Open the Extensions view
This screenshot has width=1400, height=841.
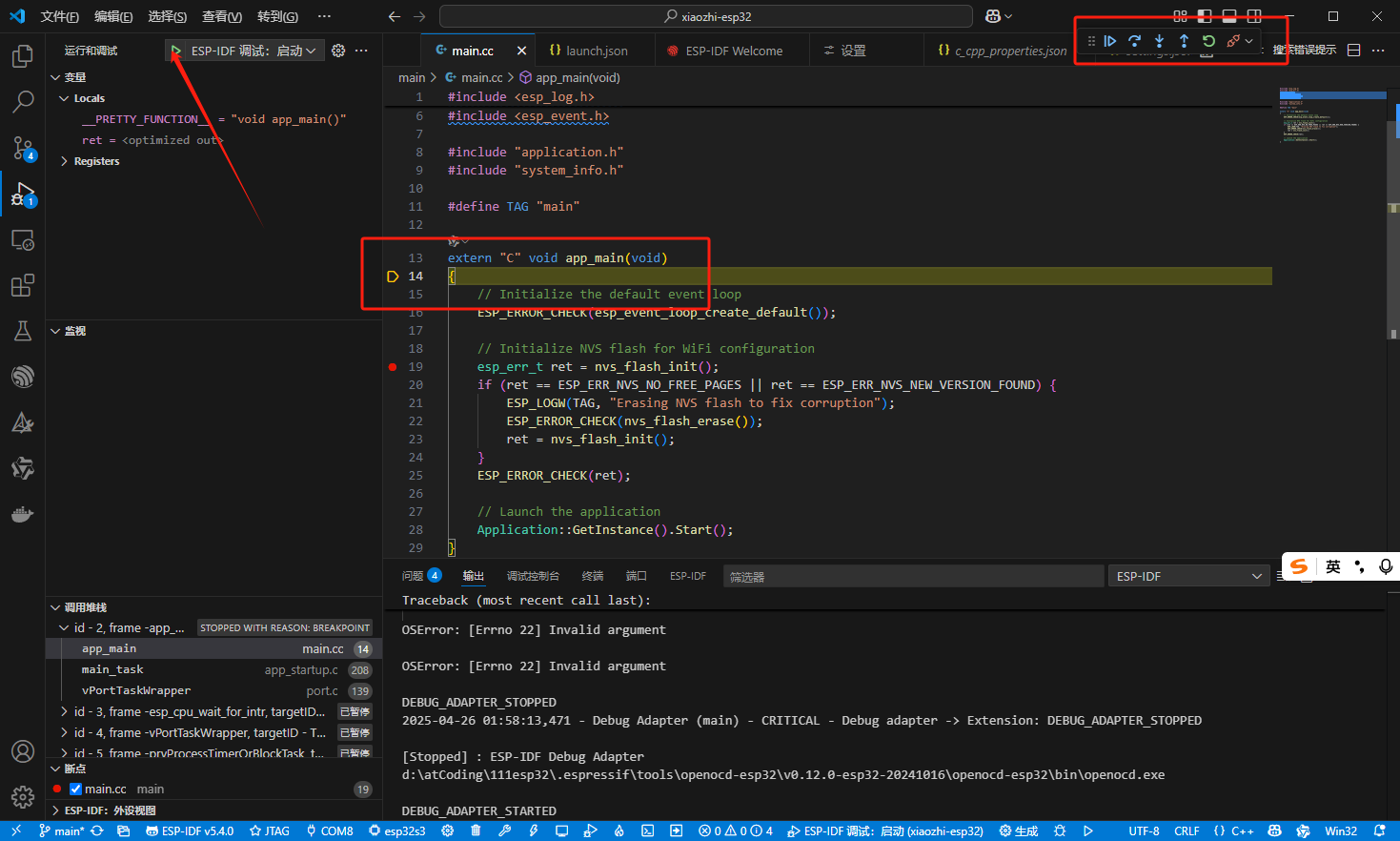click(22, 286)
